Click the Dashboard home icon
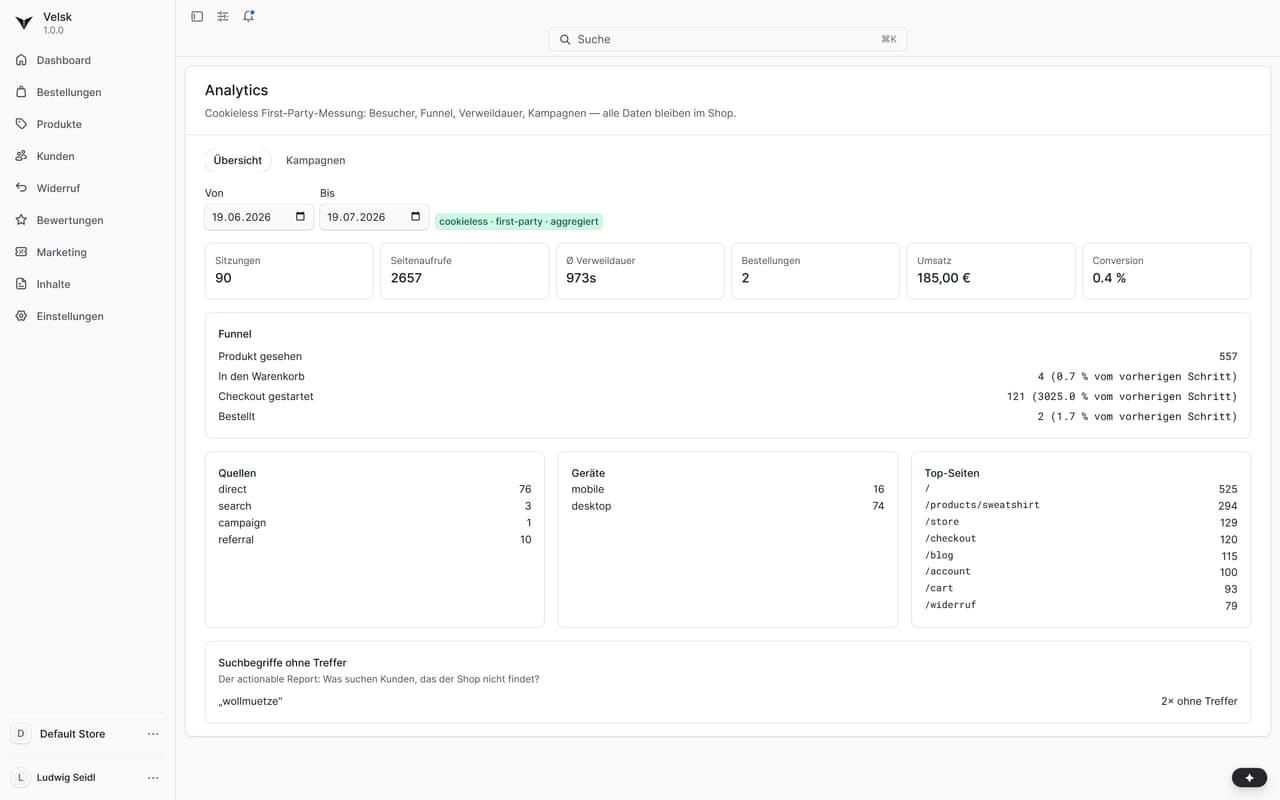The width and height of the screenshot is (1280, 800). [x=21, y=60]
